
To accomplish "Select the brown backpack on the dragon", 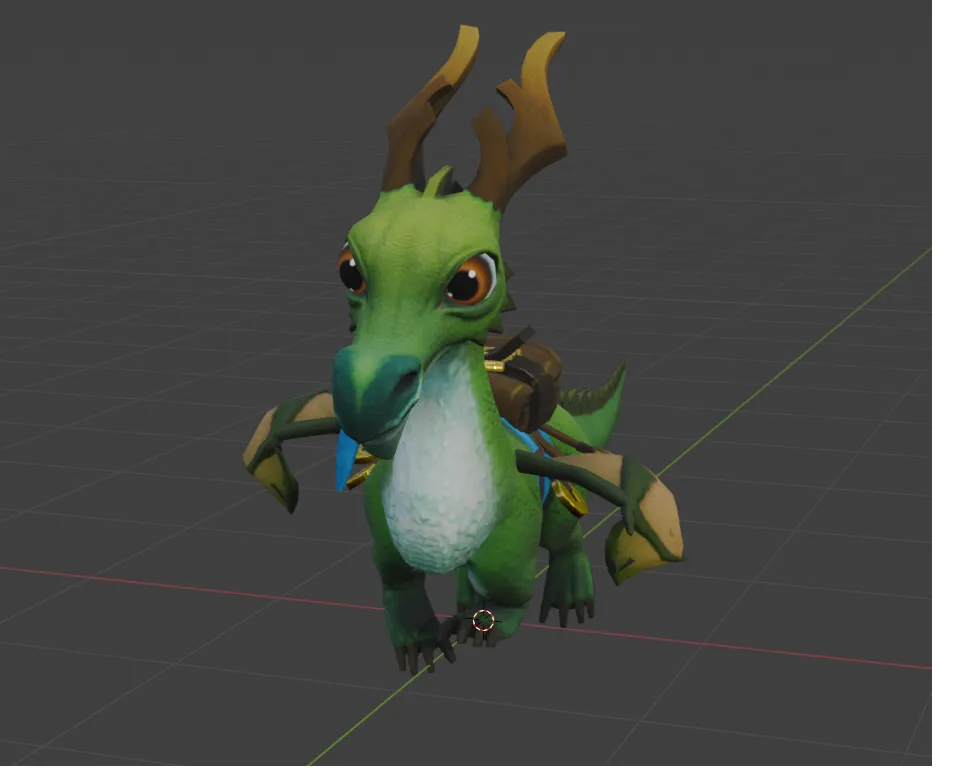I will [x=525, y=380].
